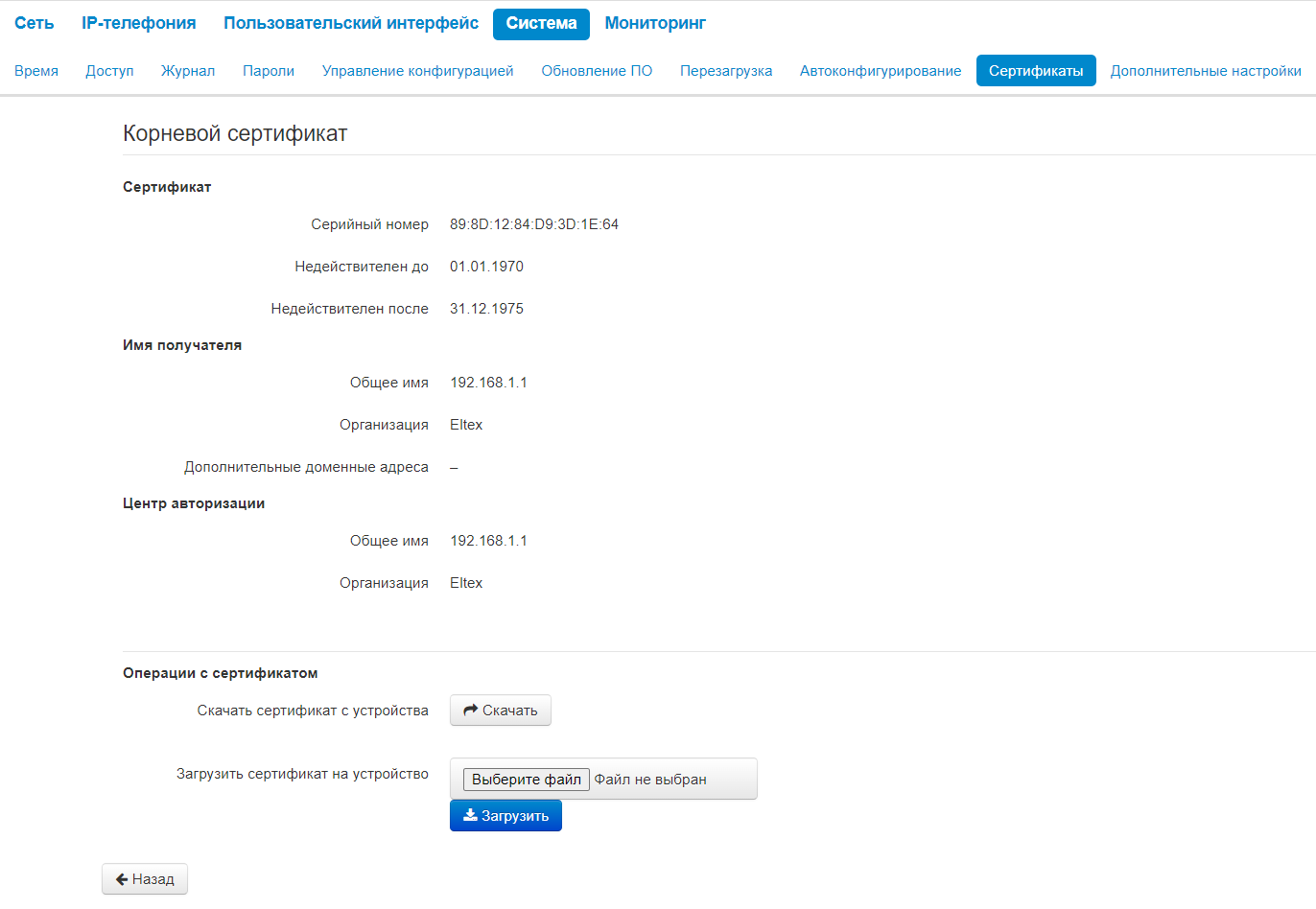Click Eltex under Имя получателя
Screen dimensions: 1316x909
coord(466,425)
